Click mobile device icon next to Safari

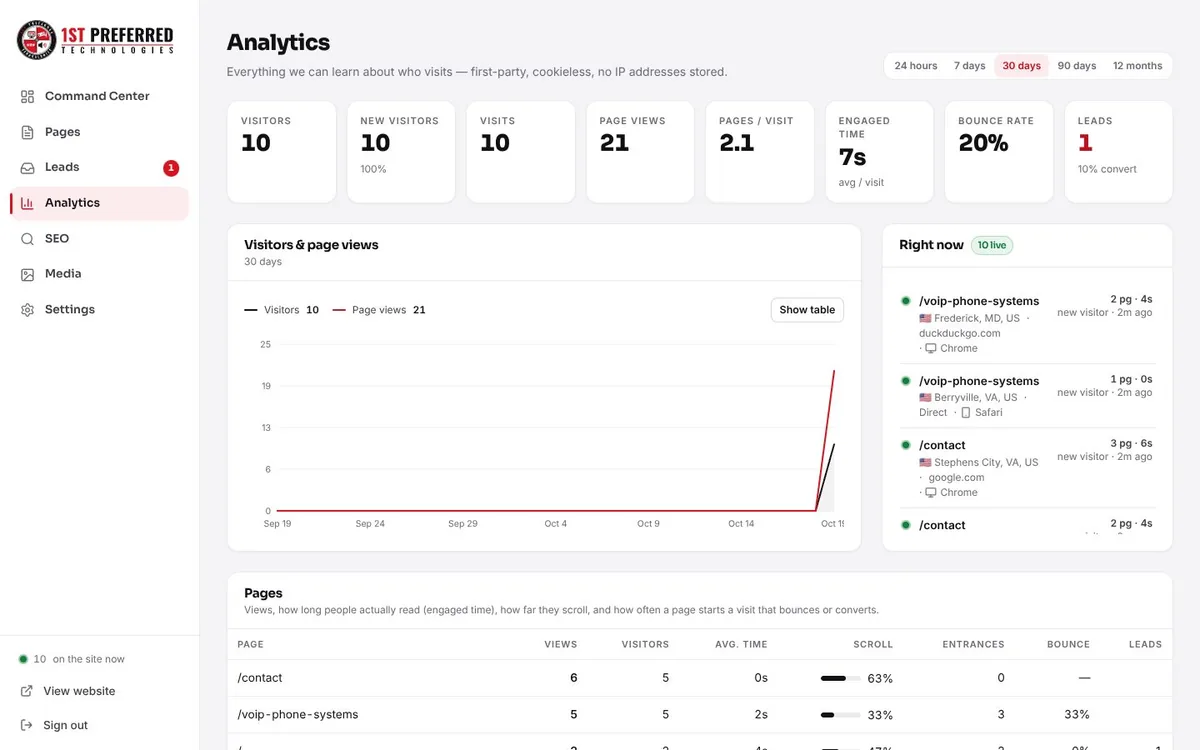click(966, 412)
